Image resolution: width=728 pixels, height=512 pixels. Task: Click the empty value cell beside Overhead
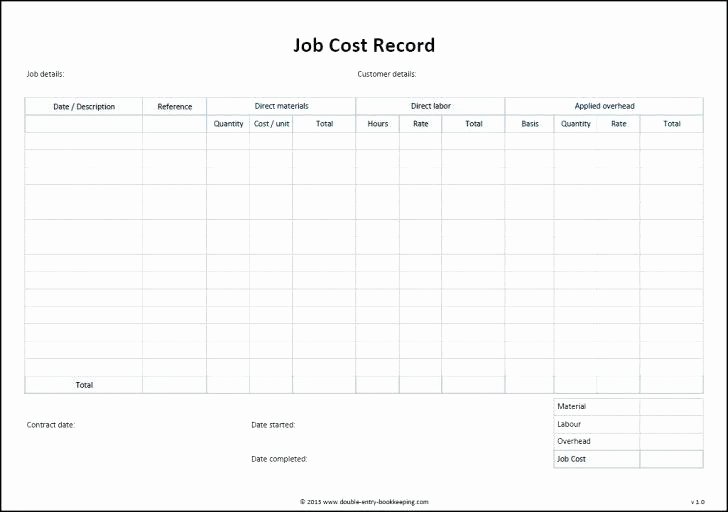coord(671,441)
